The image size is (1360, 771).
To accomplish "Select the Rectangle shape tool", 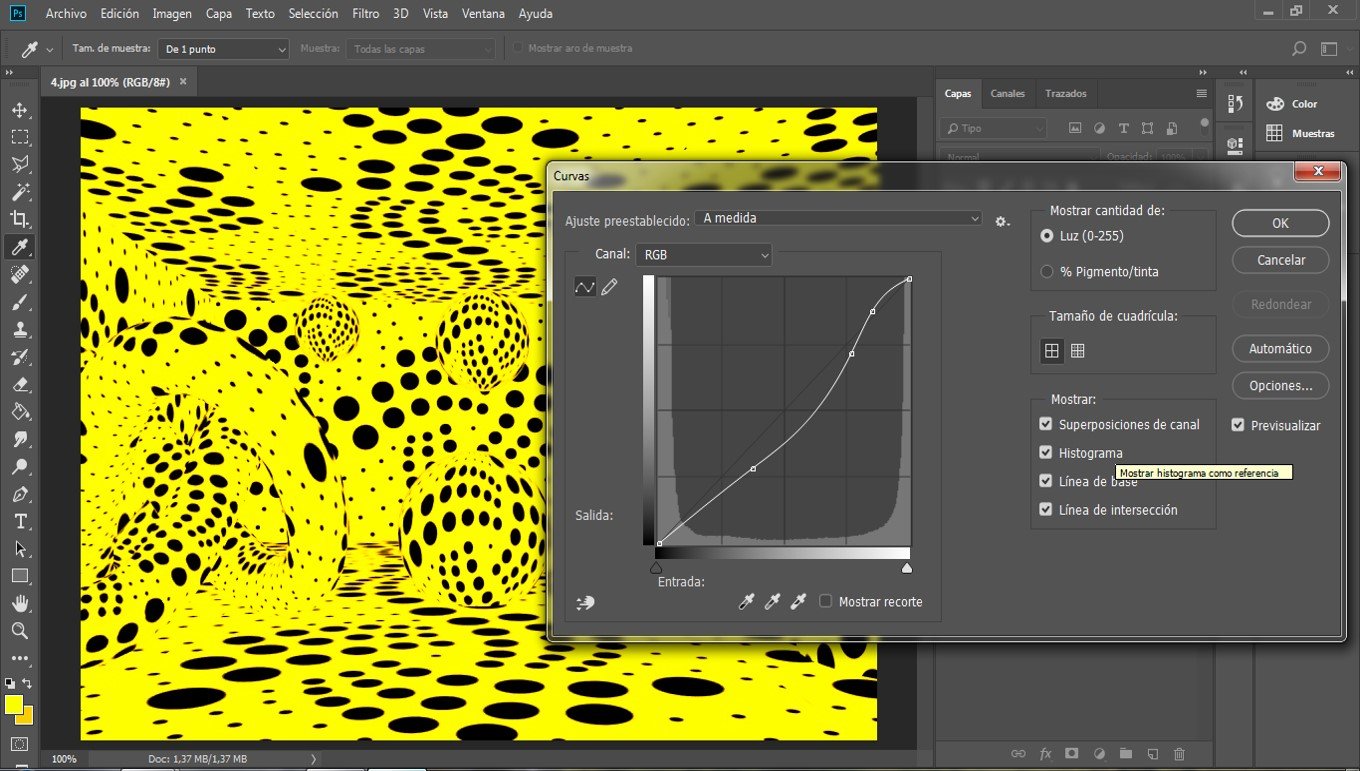I will (x=19, y=576).
